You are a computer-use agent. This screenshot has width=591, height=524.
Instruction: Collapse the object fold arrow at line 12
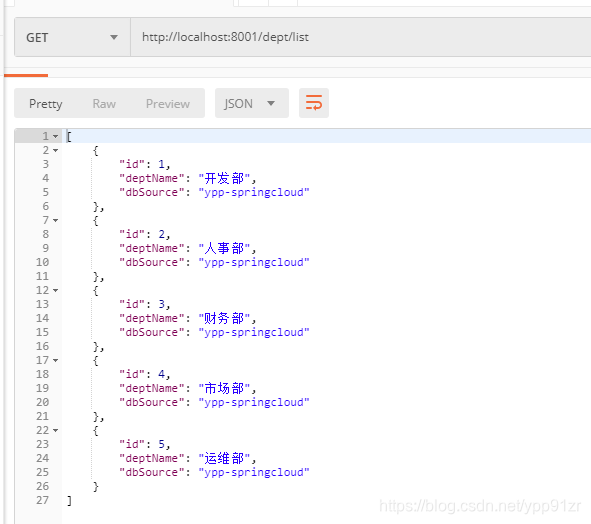(56, 290)
